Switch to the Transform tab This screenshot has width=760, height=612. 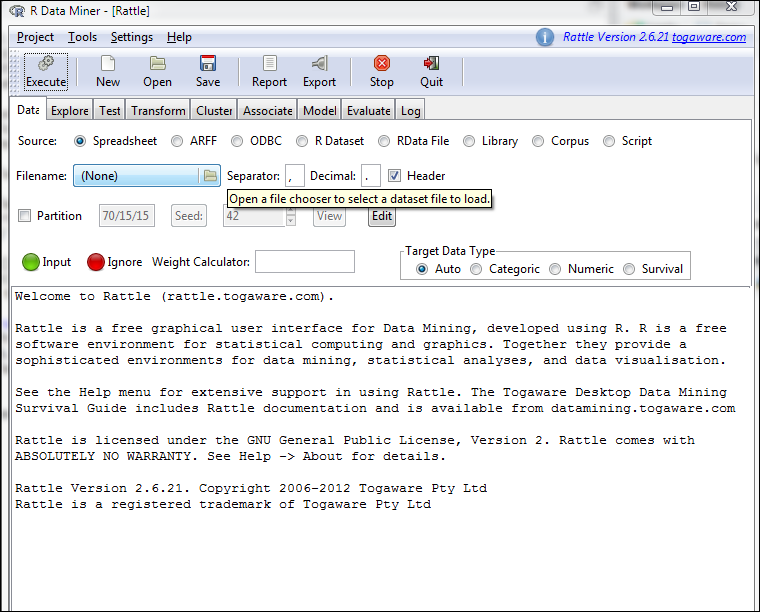[158, 110]
